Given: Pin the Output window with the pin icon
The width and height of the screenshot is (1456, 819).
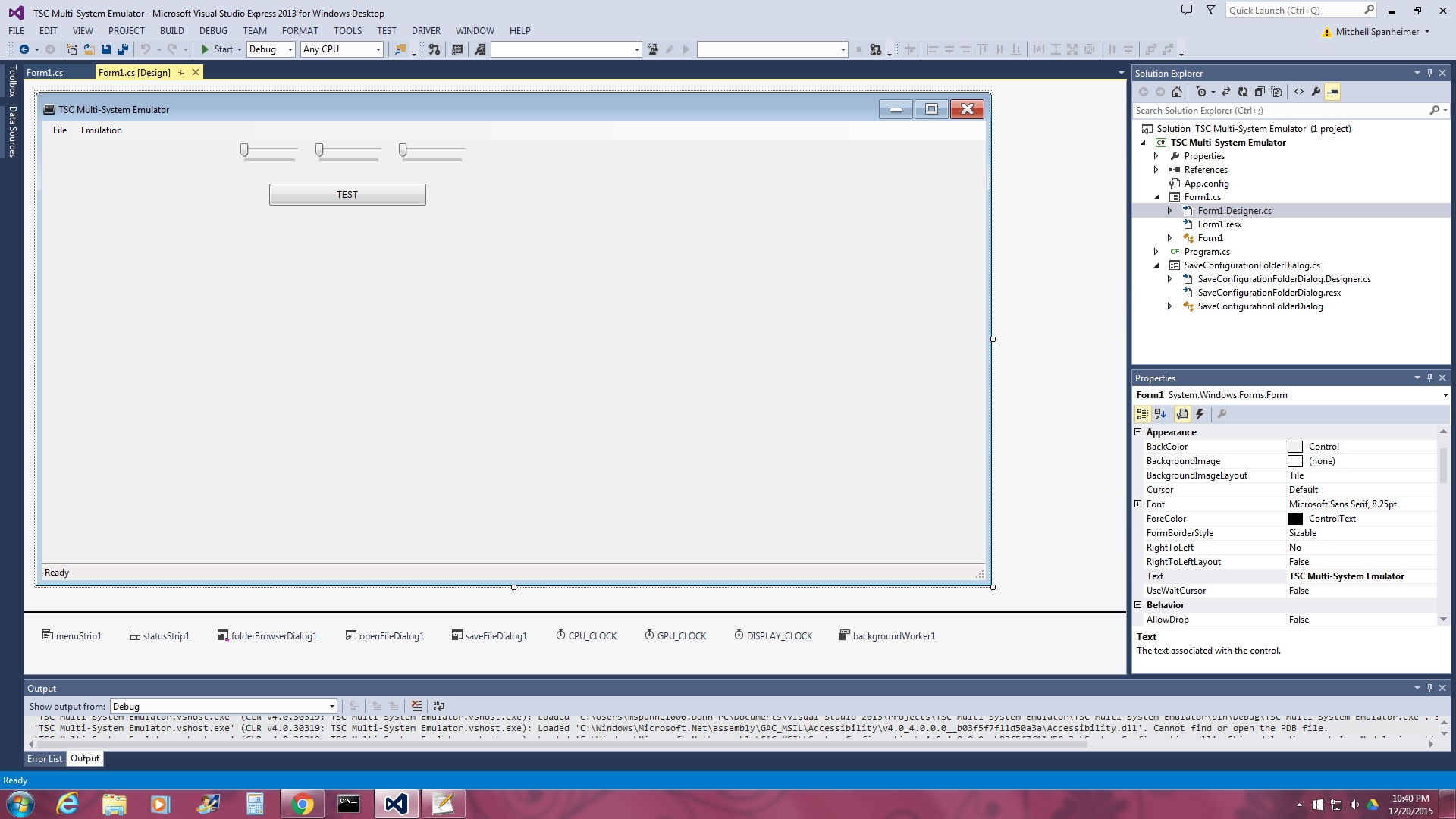Looking at the screenshot, I should (x=1429, y=688).
